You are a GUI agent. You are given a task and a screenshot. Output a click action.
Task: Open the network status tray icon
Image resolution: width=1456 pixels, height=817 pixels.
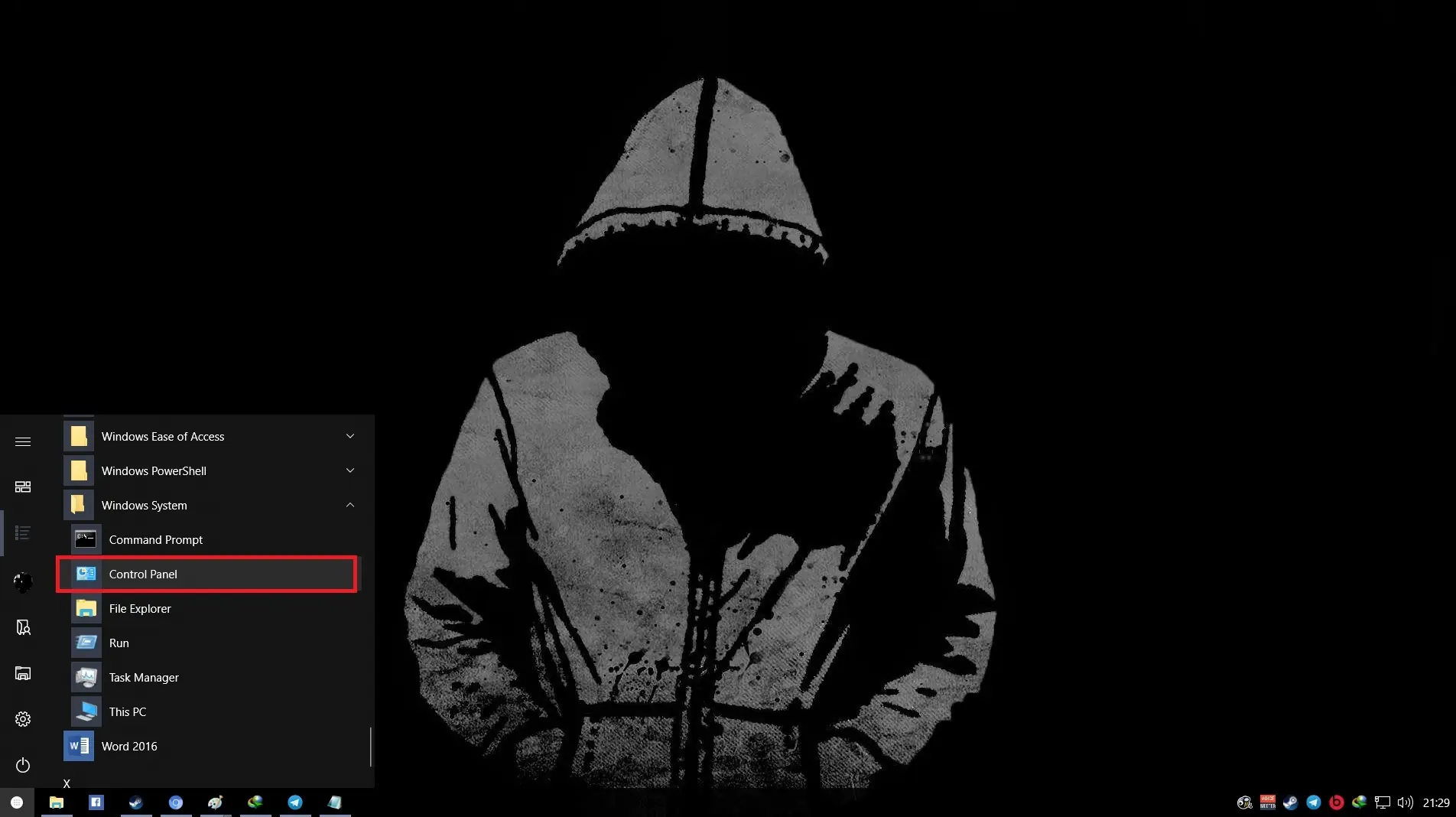[1383, 802]
